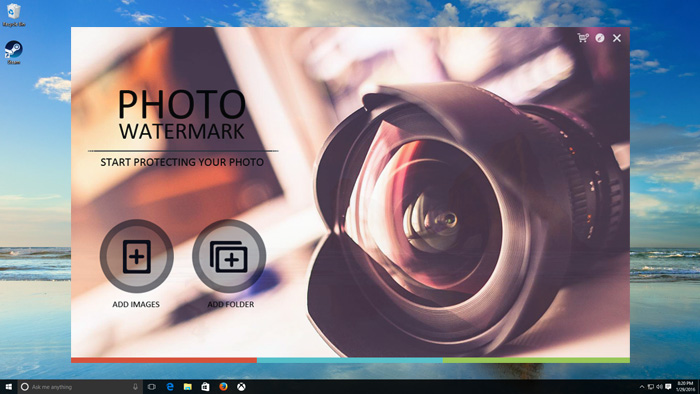Click the Add Folder circular button

[229, 256]
